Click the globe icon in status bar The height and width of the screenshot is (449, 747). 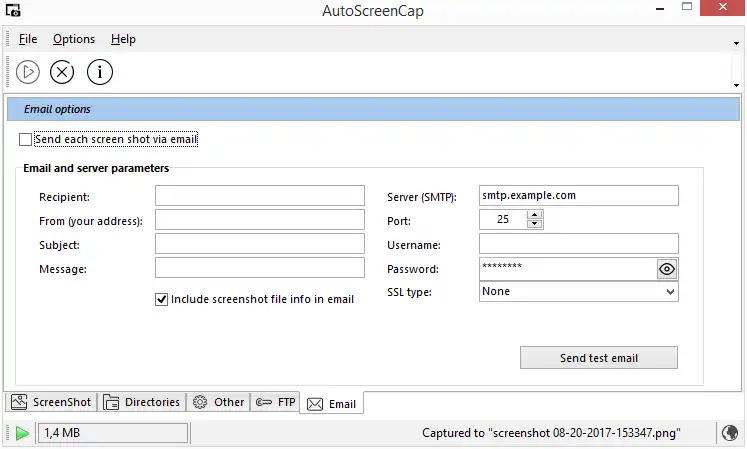coord(730,433)
